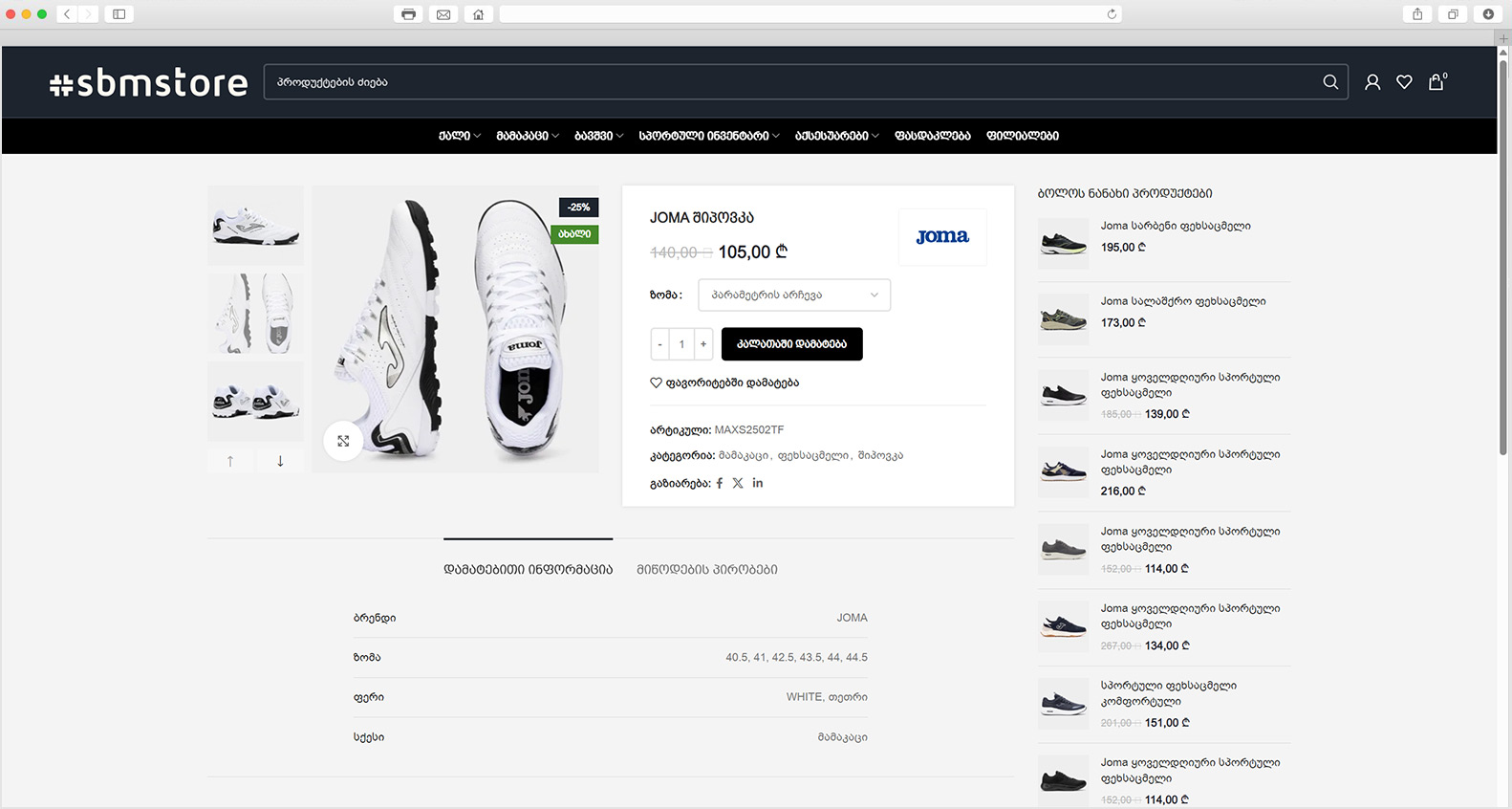Share product on X

[x=738, y=484]
